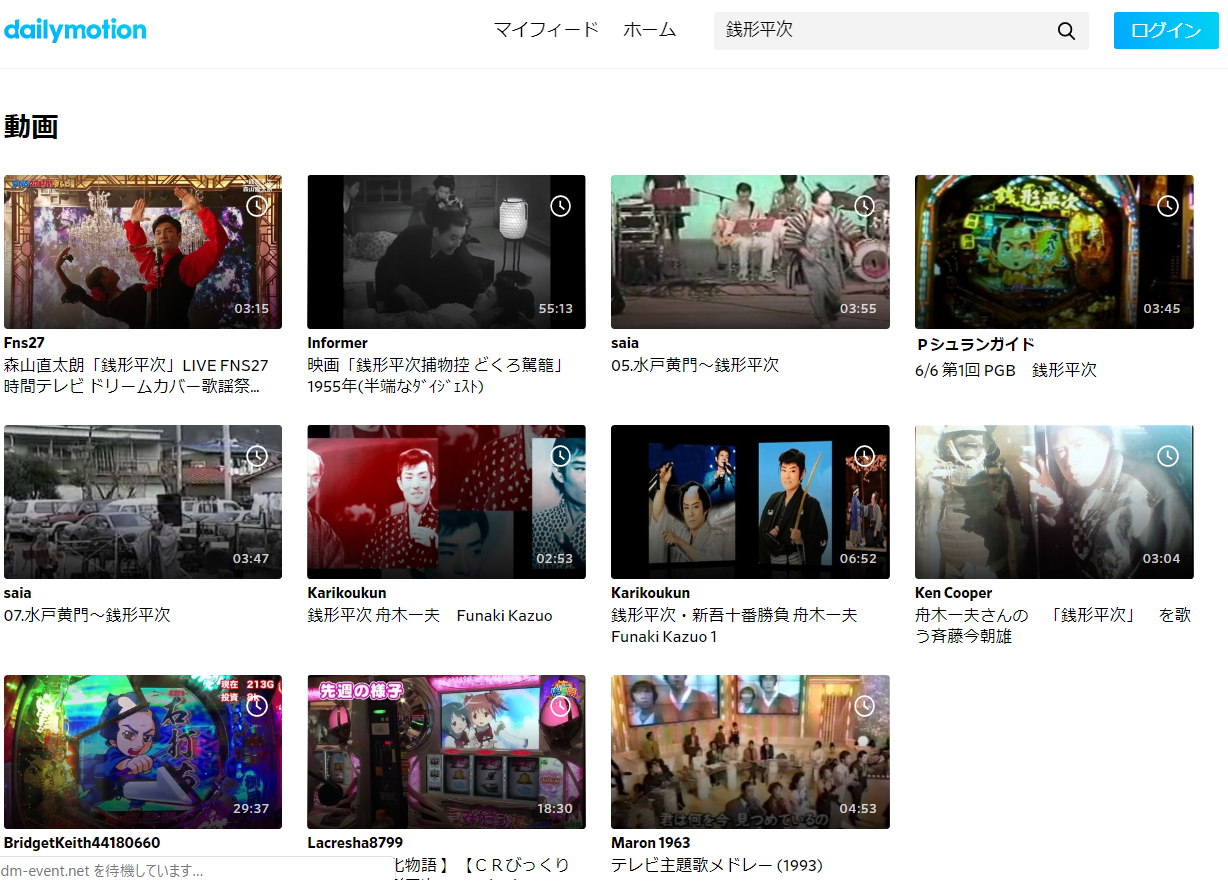Open Karikoukun channel under 新吾十番勝負 video

650,593
